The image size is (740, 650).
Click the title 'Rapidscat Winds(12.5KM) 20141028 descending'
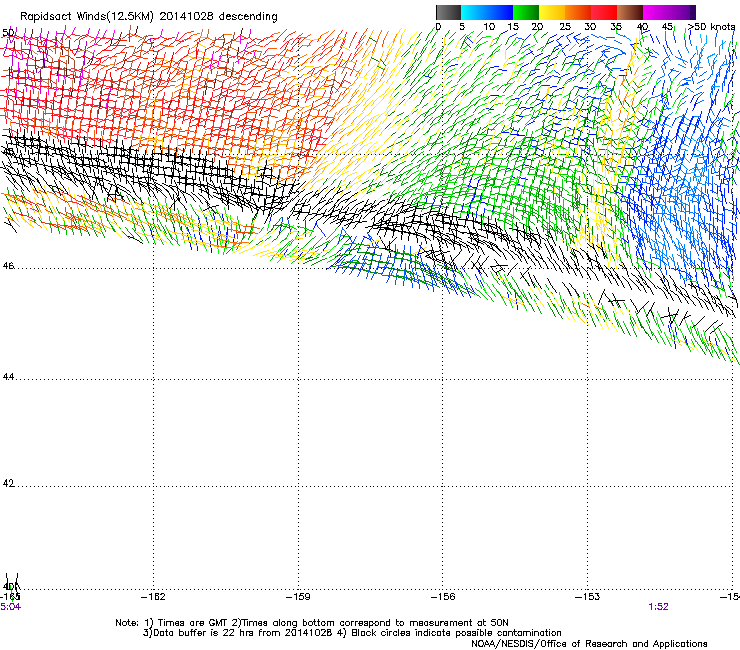[x=149, y=17]
